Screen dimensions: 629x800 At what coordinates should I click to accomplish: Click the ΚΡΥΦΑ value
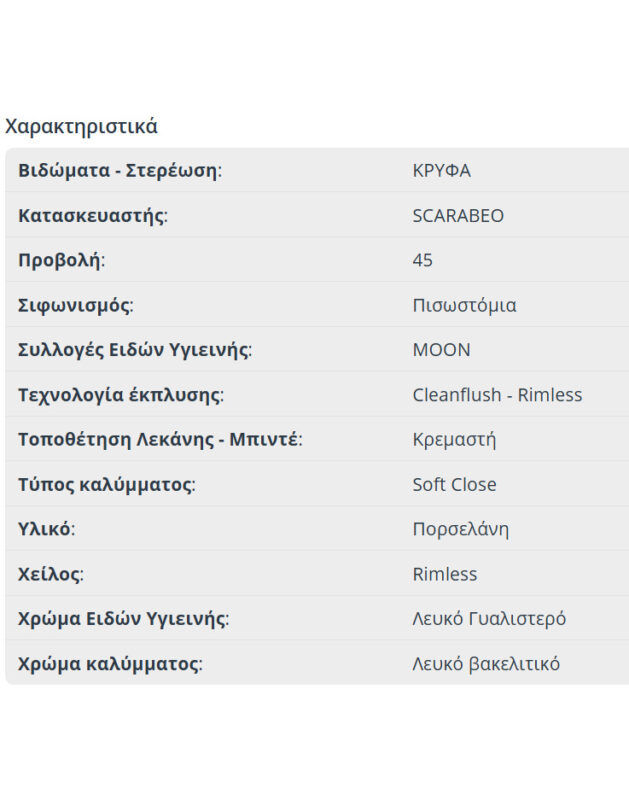441,170
